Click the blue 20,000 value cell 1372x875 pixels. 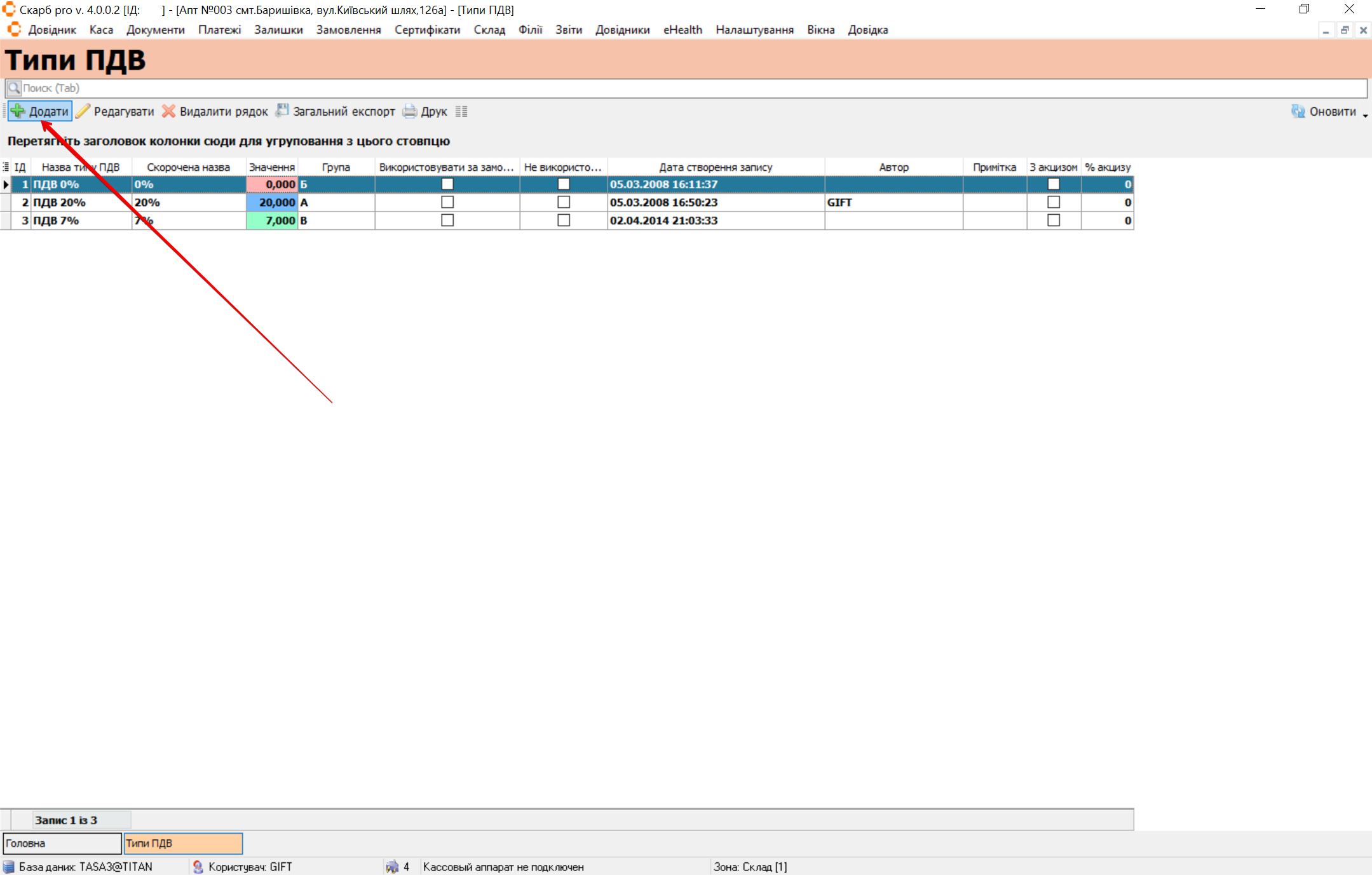click(x=272, y=202)
